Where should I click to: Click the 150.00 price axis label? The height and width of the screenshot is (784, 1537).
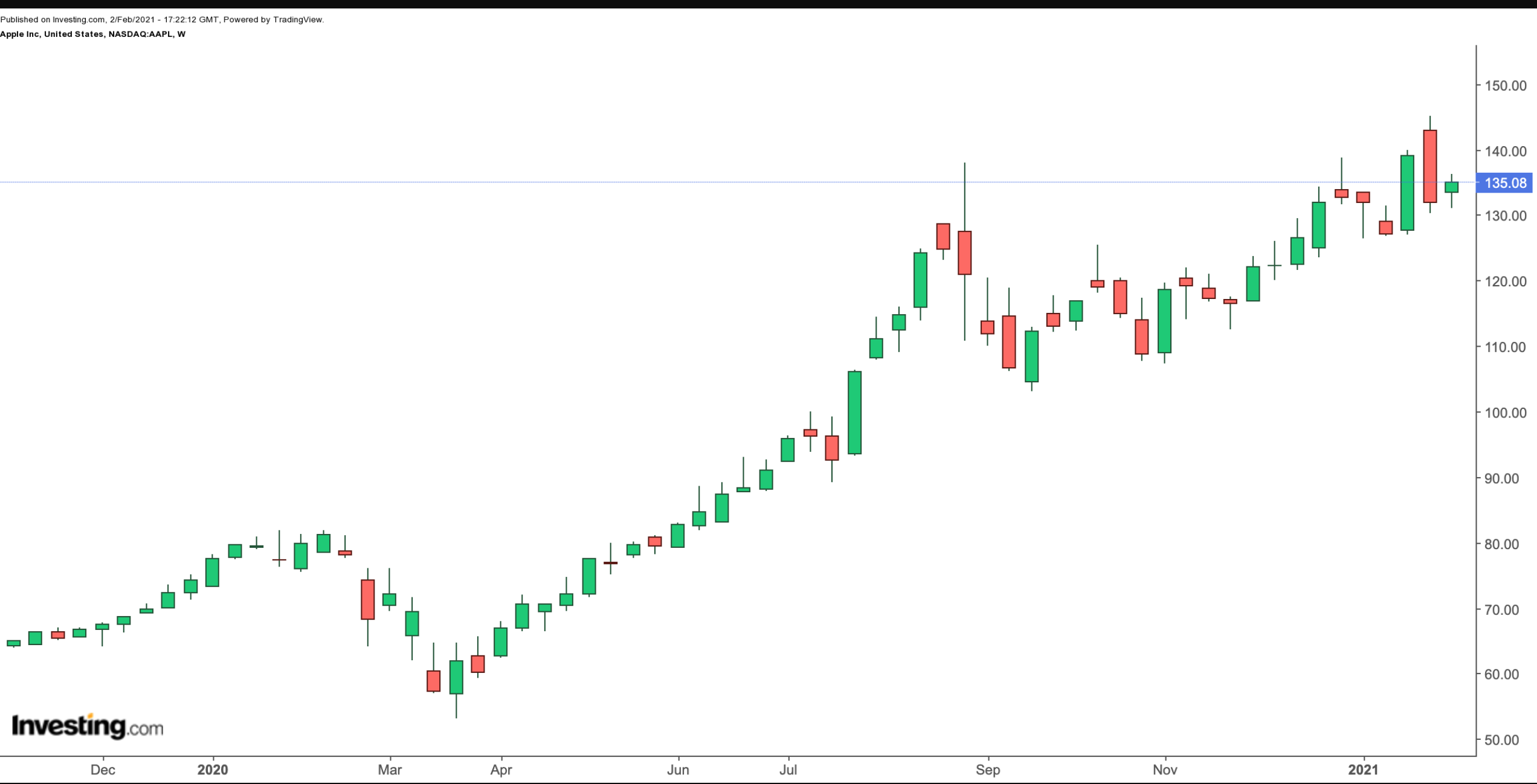coord(1506,85)
